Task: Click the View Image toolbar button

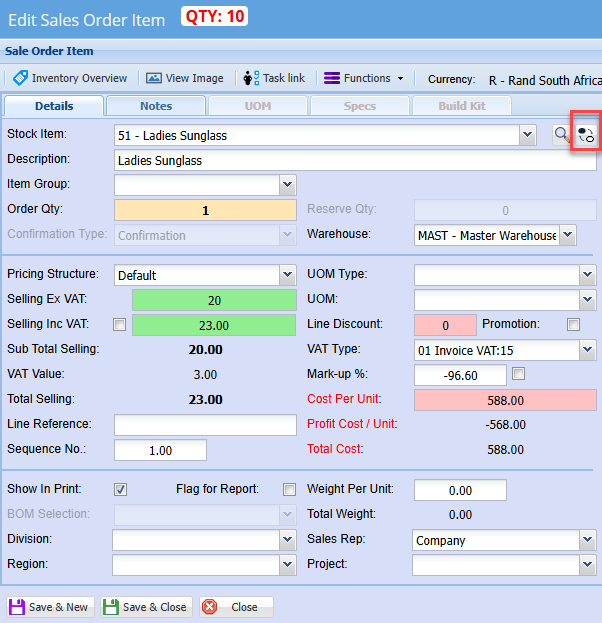Action: (184, 78)
